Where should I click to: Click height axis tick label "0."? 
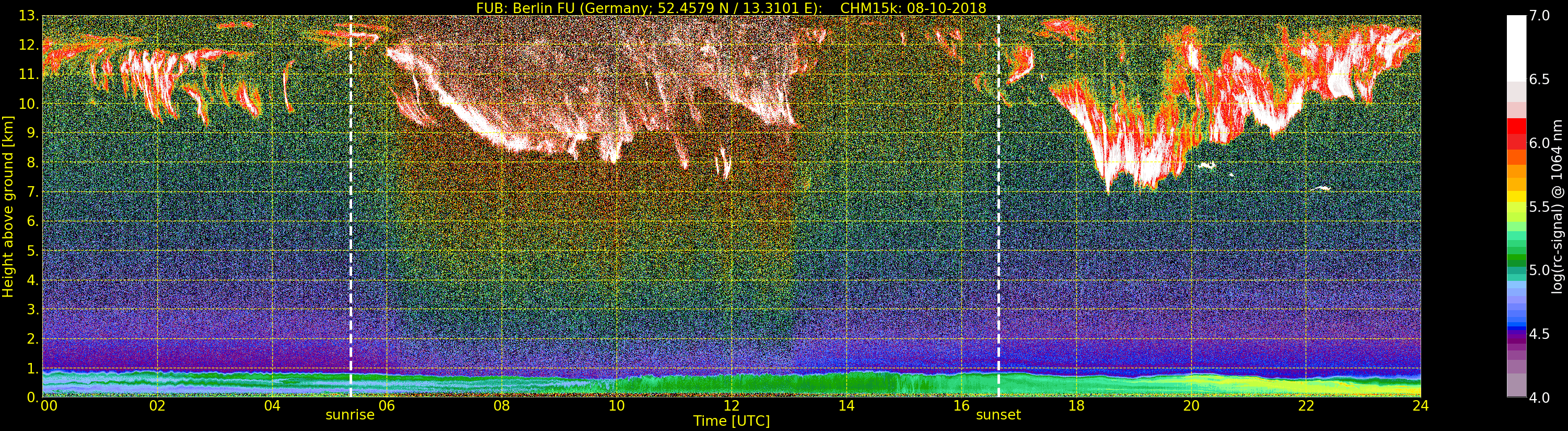(32, 397)
